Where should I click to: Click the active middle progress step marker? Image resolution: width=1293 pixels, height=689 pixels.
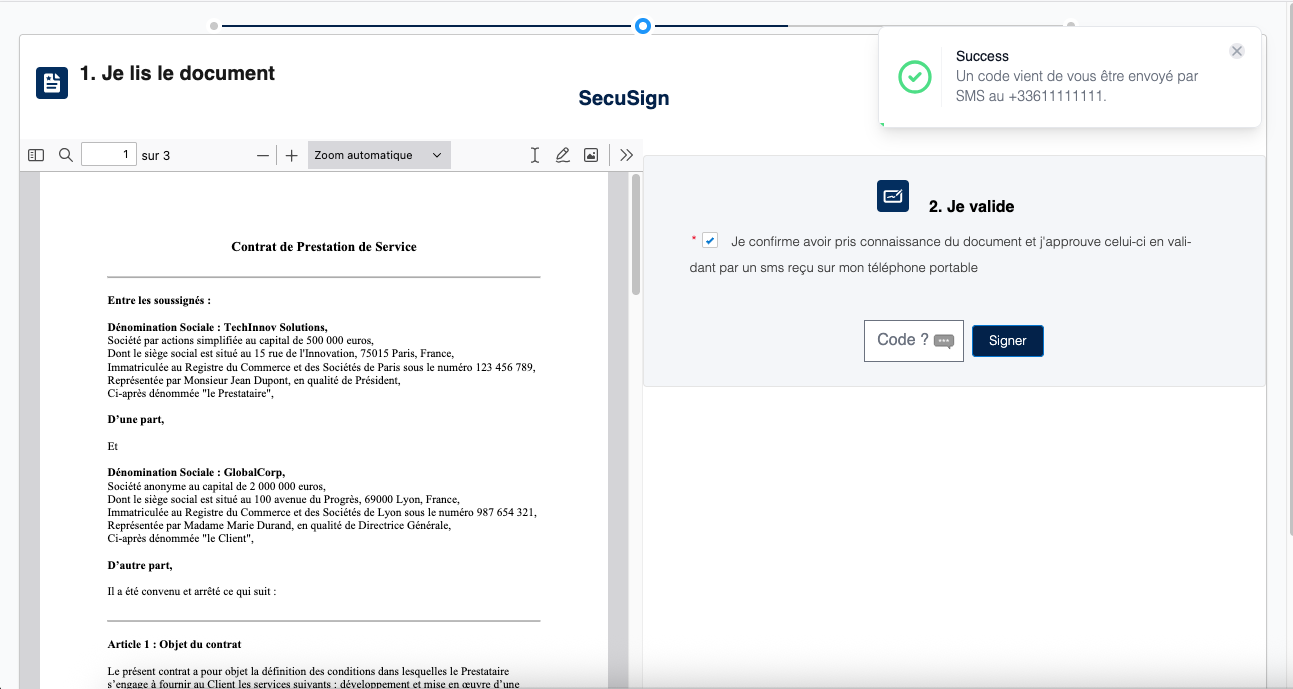(643, 26)
